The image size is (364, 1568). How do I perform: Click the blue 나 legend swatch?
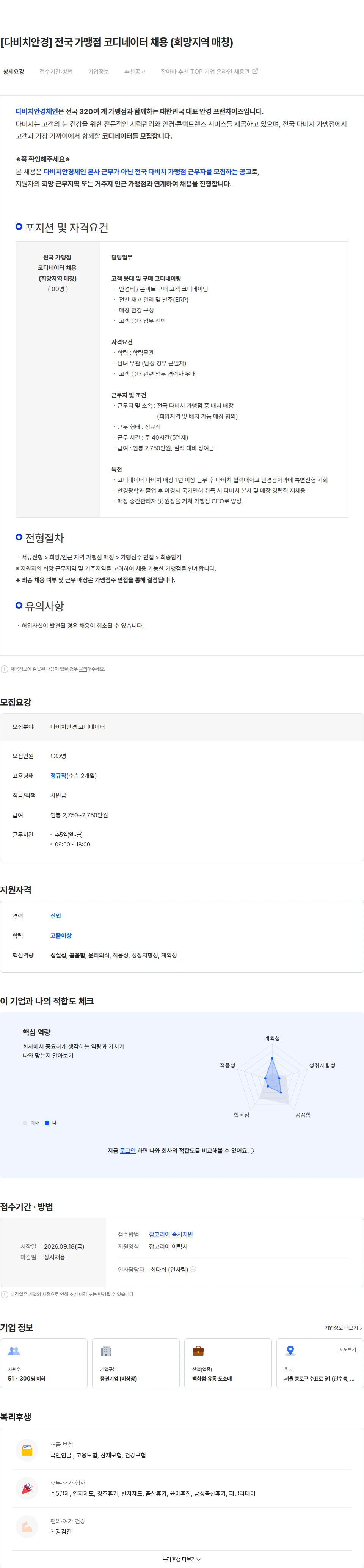[x=47, y=1123]
